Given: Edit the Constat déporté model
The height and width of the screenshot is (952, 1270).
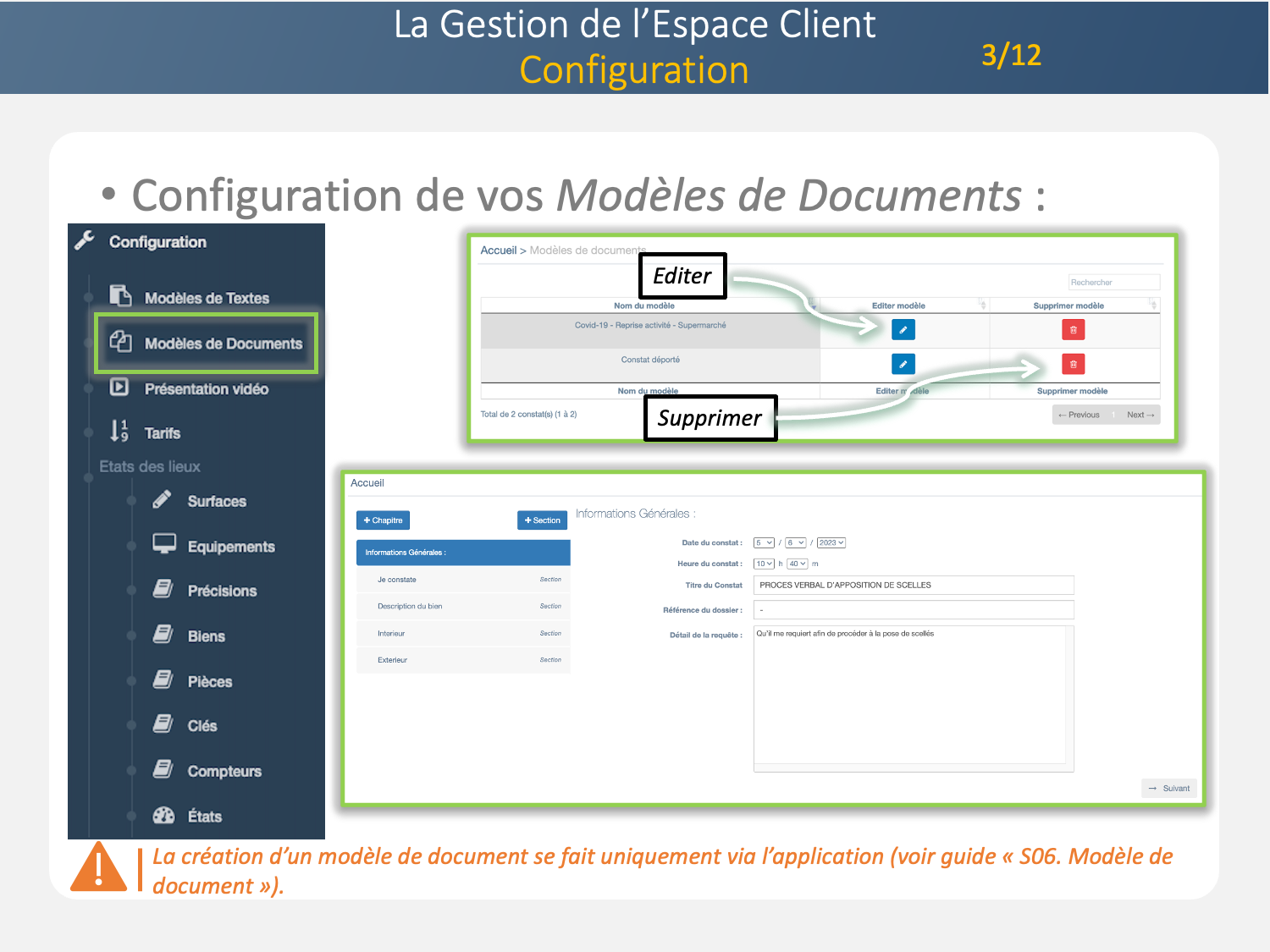Looking at the screenshot, I should coord(903,364).
